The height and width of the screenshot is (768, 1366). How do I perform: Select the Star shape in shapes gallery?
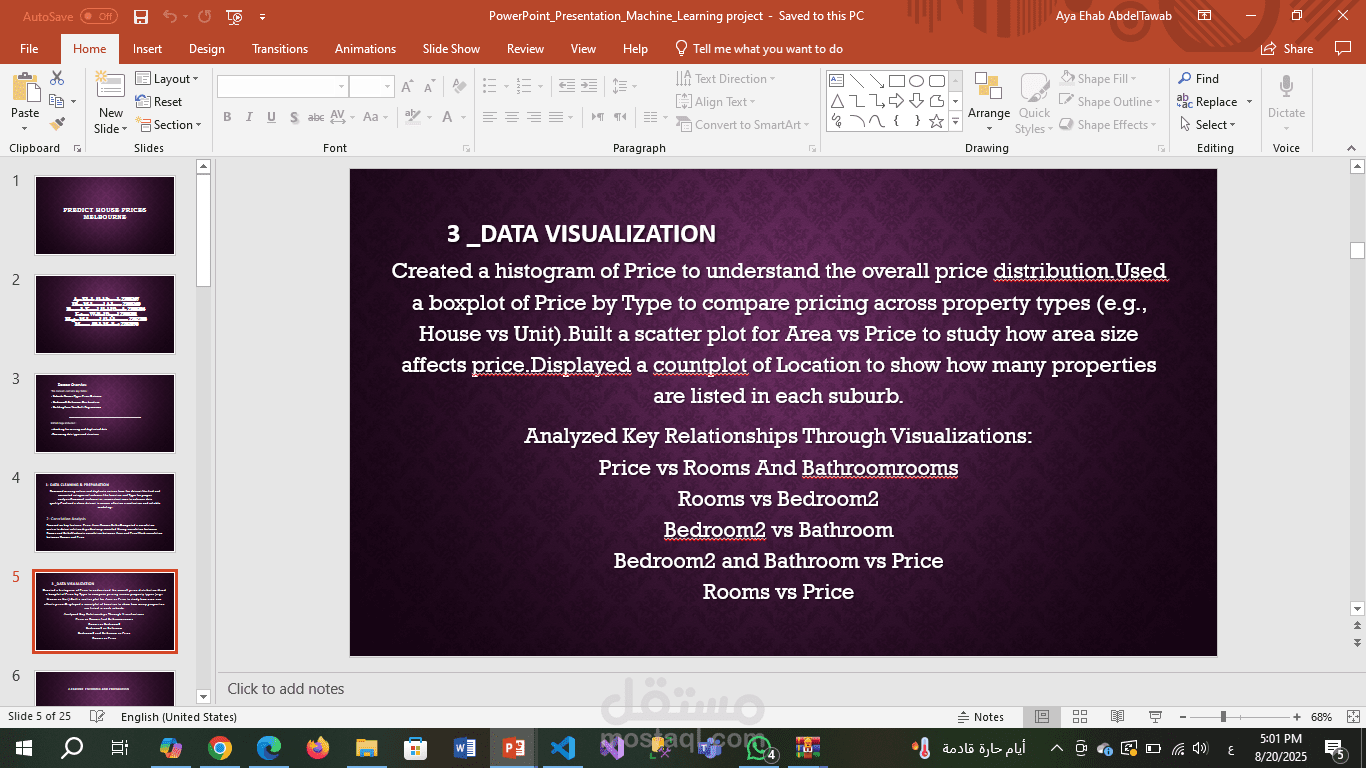[937, 121]
